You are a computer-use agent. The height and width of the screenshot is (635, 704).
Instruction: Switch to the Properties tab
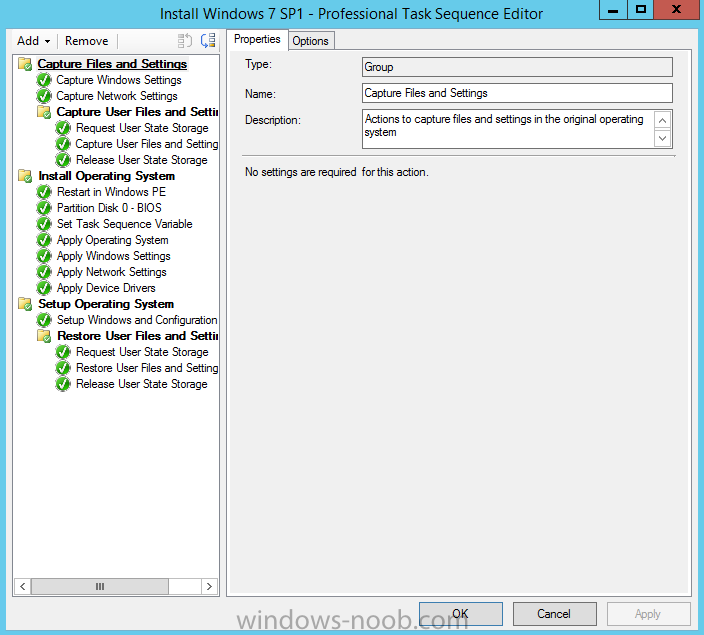(257, 40)
